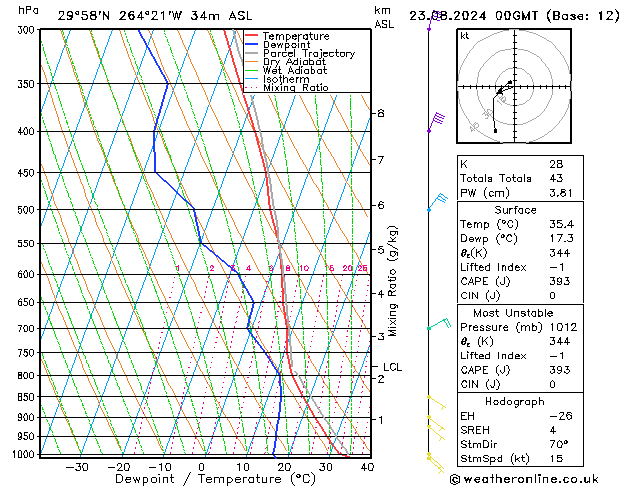Screen dimensions: 629x486
Task: Click the date heading 23.08.2024 00GMT
Action: 474,16
